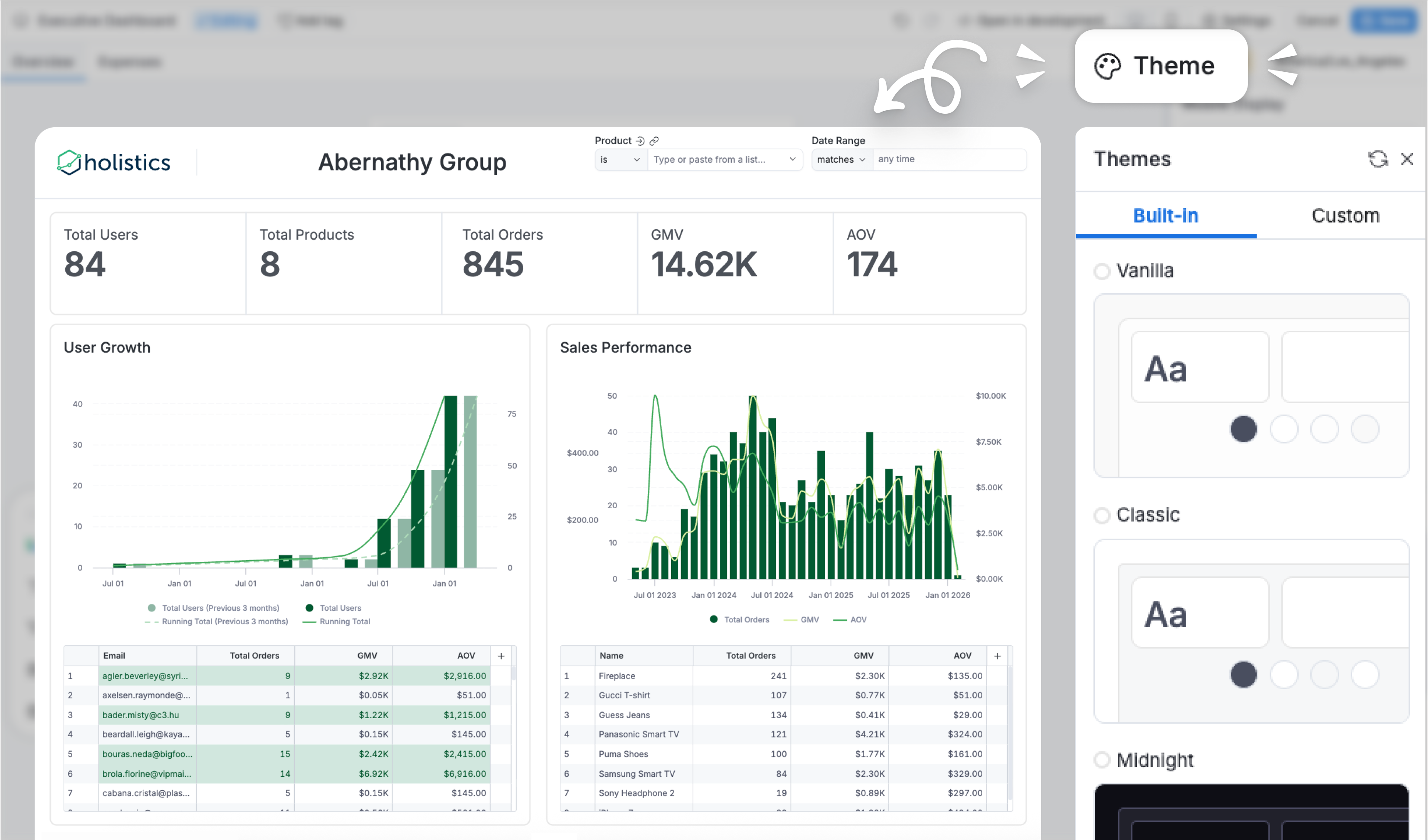Add a column to the User Growth table

[501, 655]
